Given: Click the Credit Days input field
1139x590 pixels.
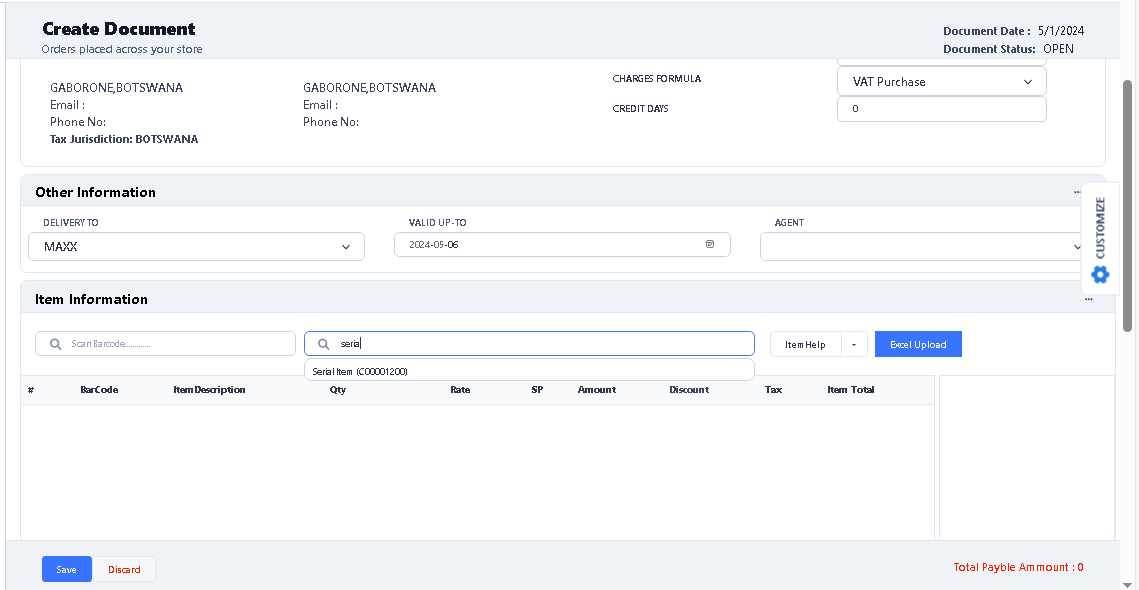Looking at the screenshot, I should coord(941,109).
